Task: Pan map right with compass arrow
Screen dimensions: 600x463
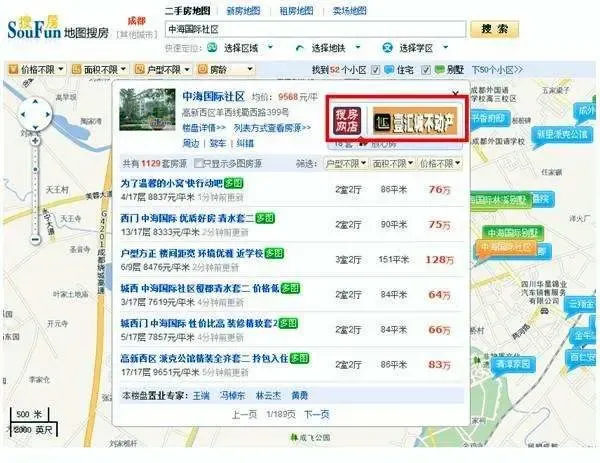Action: [x=47, y=114]
